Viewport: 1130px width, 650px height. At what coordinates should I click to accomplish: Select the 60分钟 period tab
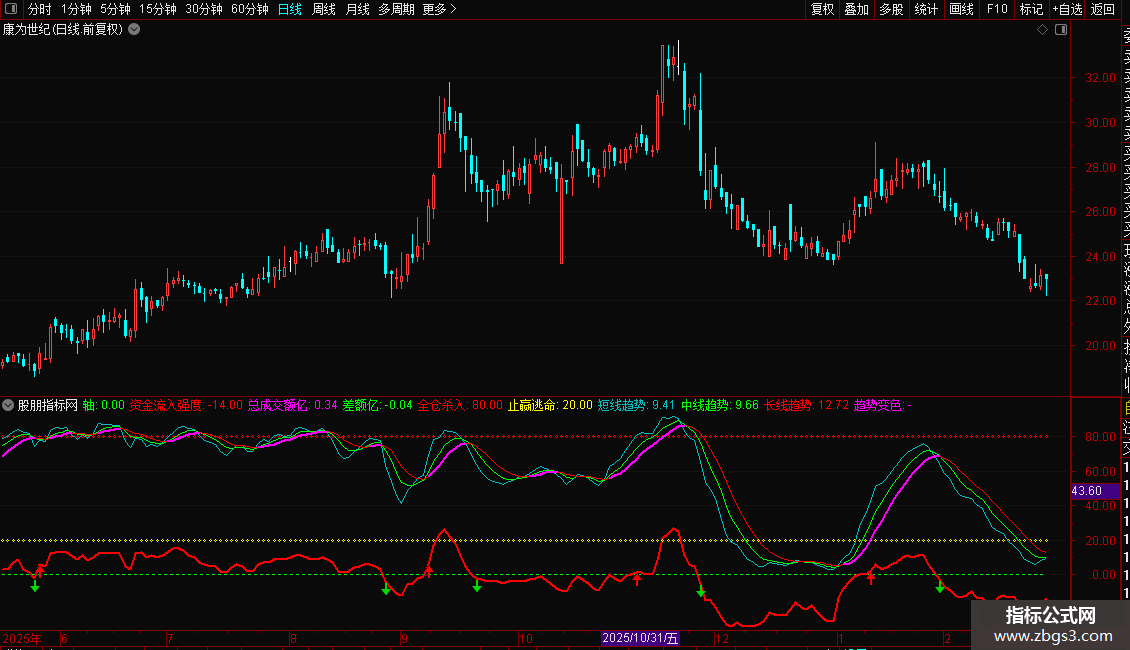[250, 9]
